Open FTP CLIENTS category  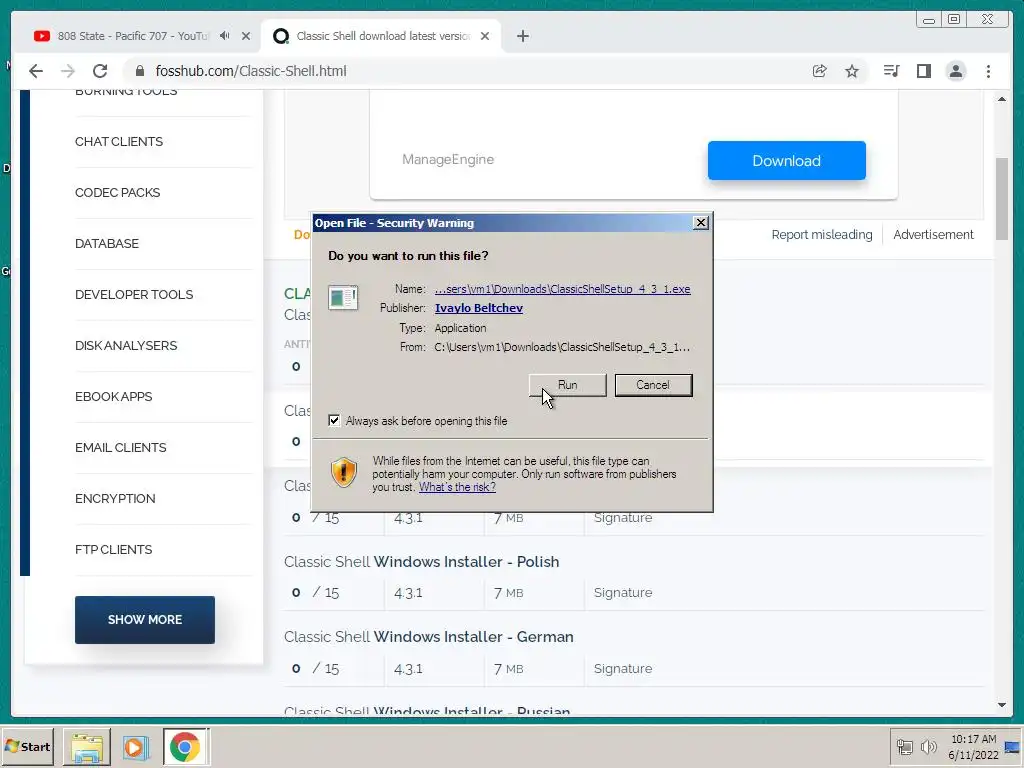114,549
